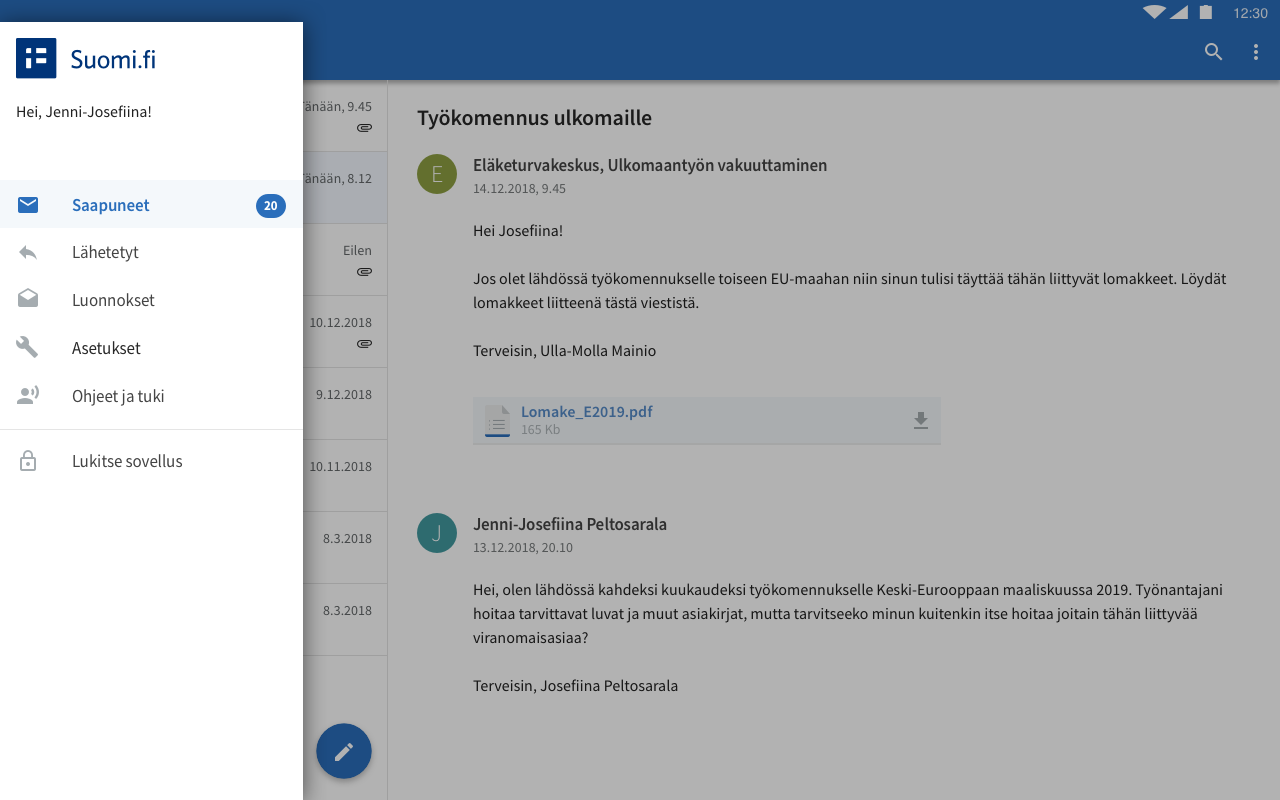
Task: Open the Asetukset menu item
Action: tap(151, 348)
